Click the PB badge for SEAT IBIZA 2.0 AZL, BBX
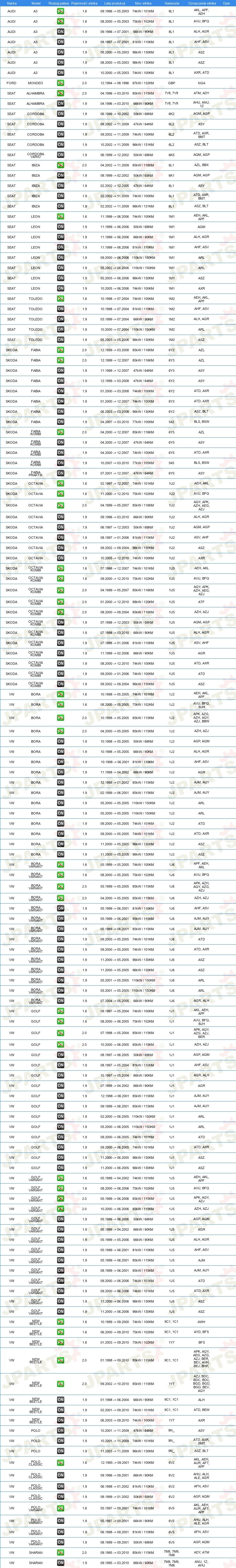236x1568 pixels. tap(60, 165)
